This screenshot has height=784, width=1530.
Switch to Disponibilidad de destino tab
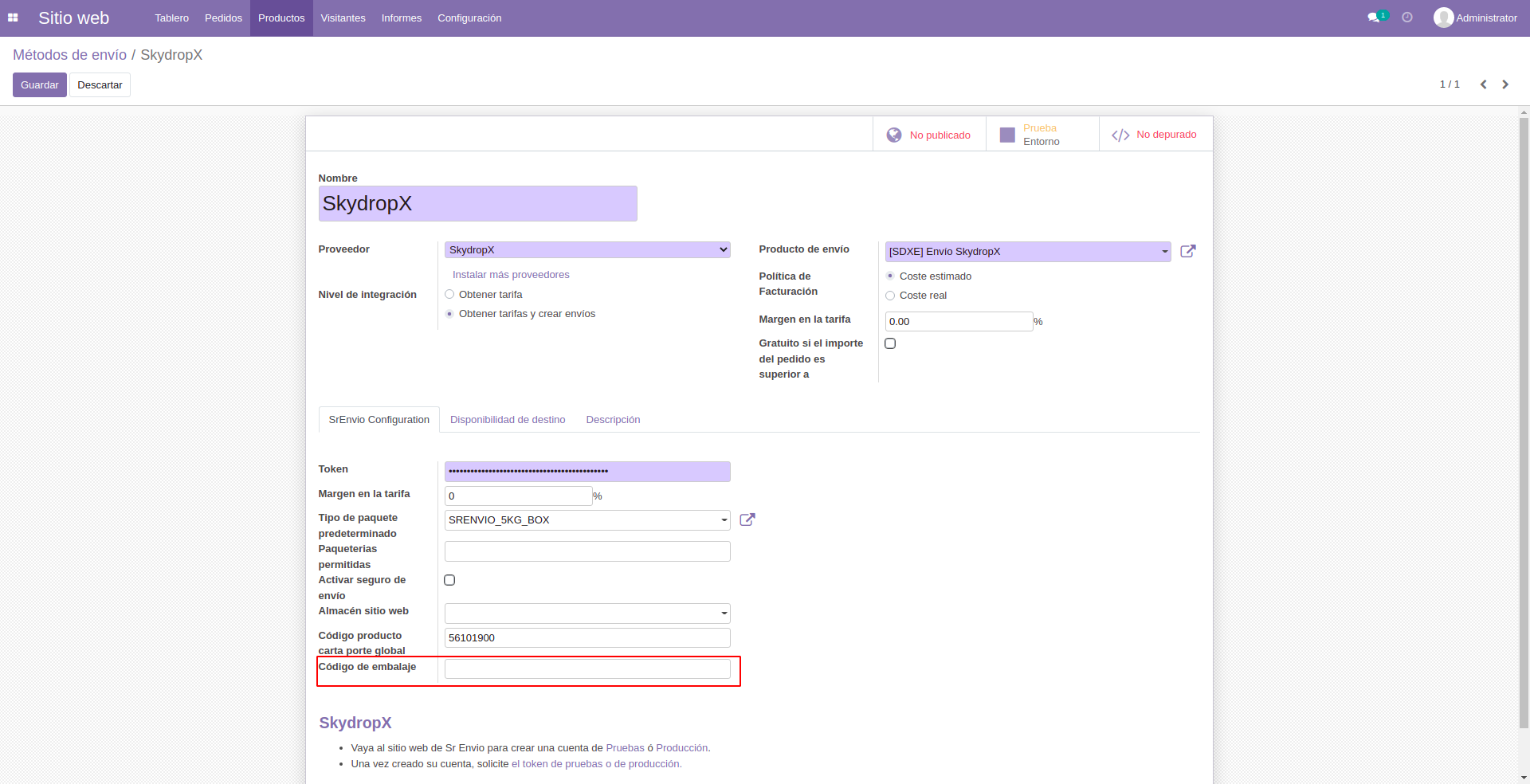(508, 420)
